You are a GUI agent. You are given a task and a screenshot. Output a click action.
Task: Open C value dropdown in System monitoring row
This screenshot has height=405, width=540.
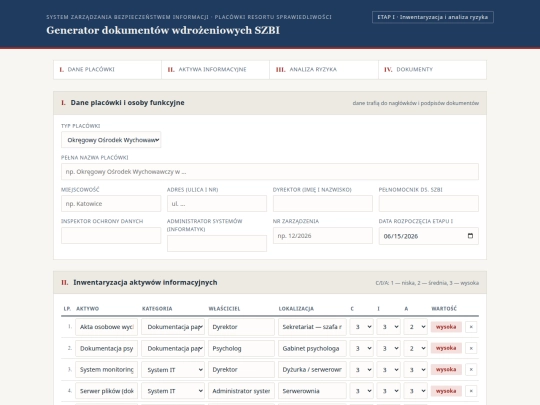(x=362, y=370)
